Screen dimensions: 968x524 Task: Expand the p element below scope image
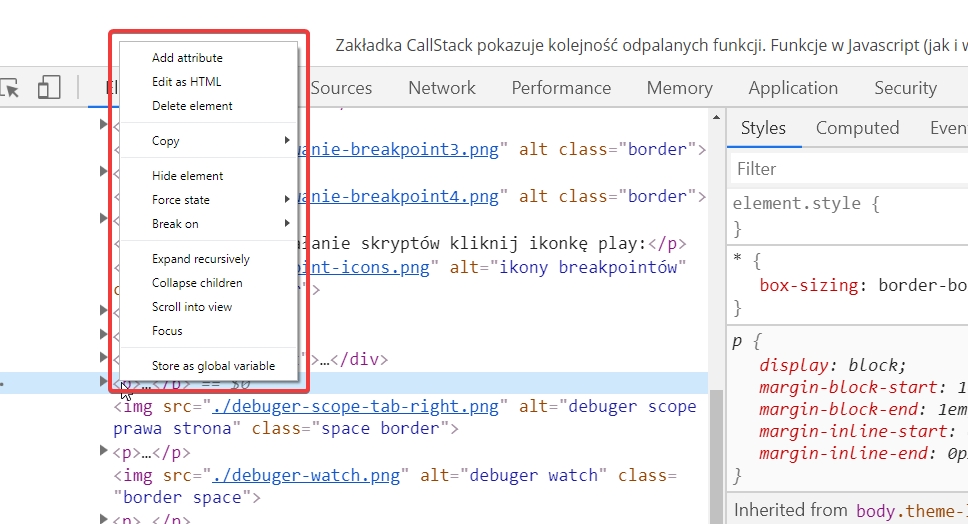click(104, 452)
